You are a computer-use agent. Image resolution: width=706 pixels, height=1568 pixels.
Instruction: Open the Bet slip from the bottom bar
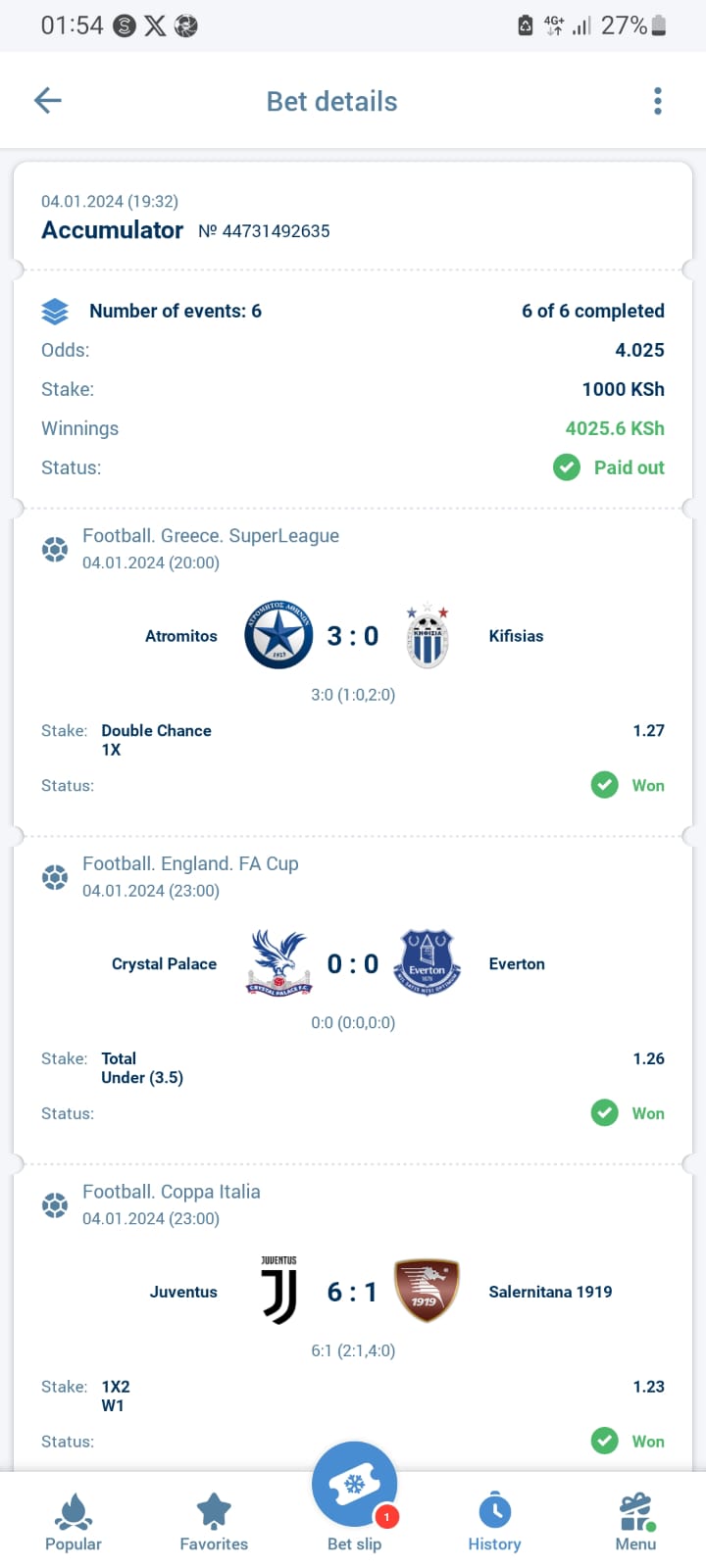tap(354, 1485)
